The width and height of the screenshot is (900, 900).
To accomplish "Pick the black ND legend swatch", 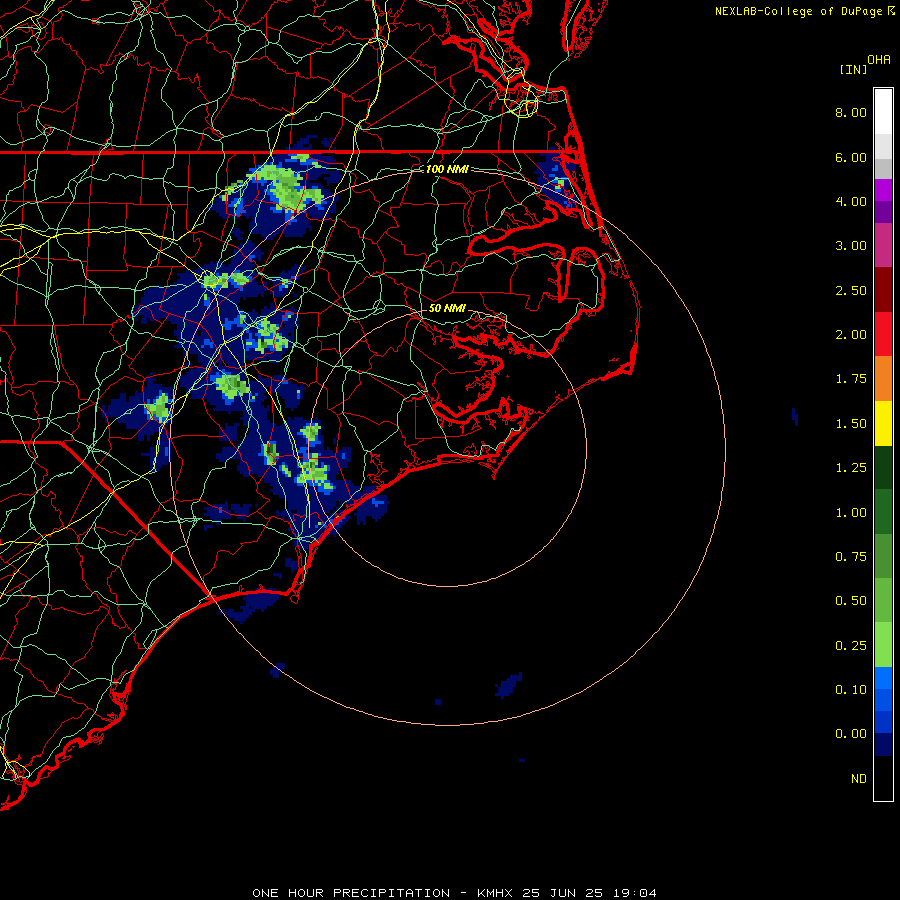I will (x=883, y=778).
